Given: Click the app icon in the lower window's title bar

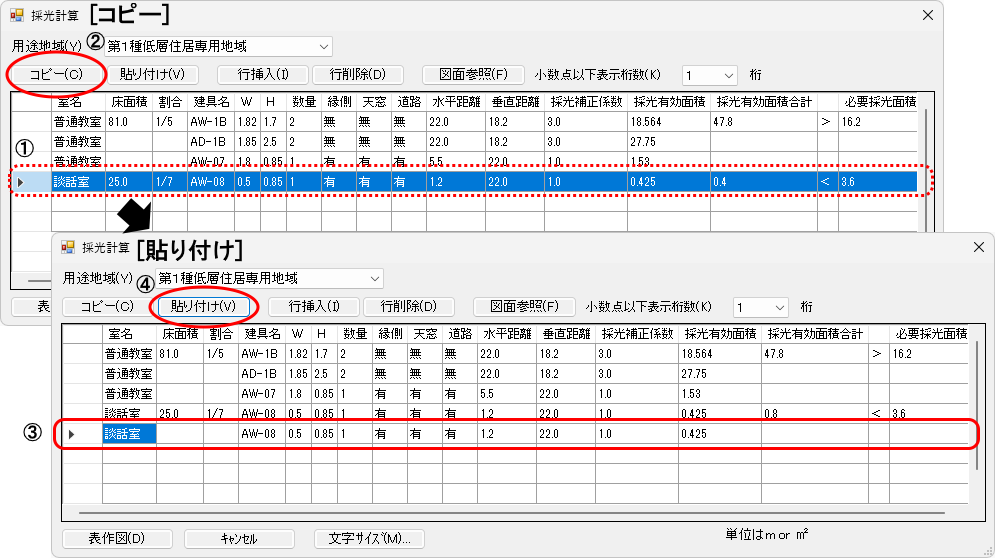Looking at the screenshot, I should [68, 247].
